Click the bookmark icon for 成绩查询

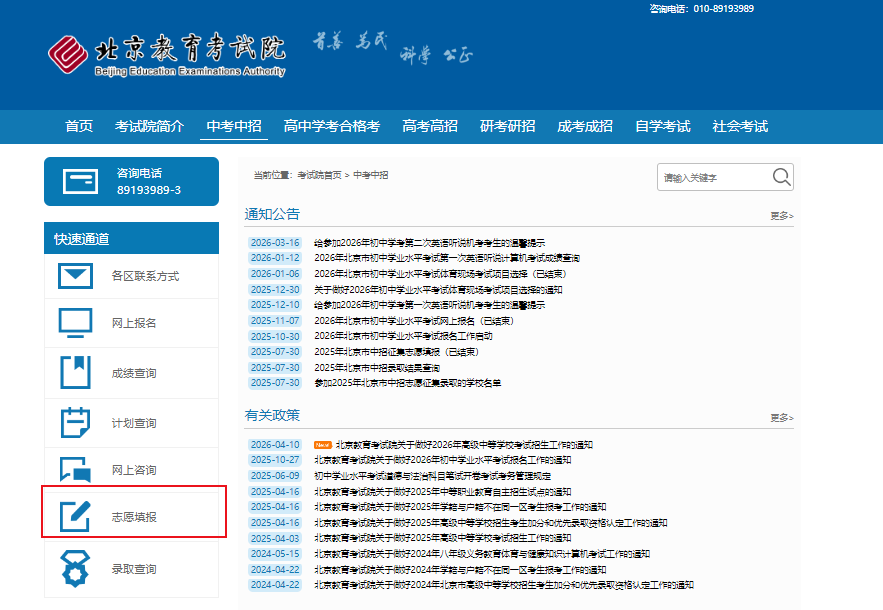[76, 372]
